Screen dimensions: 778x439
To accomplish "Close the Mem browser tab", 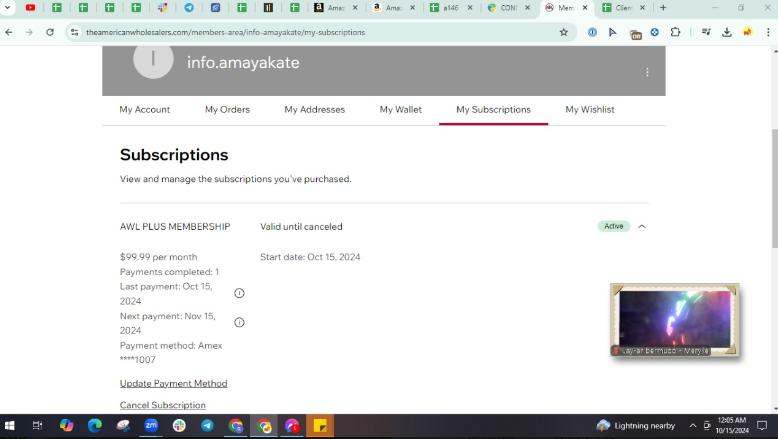I will [x=584, y=7].
